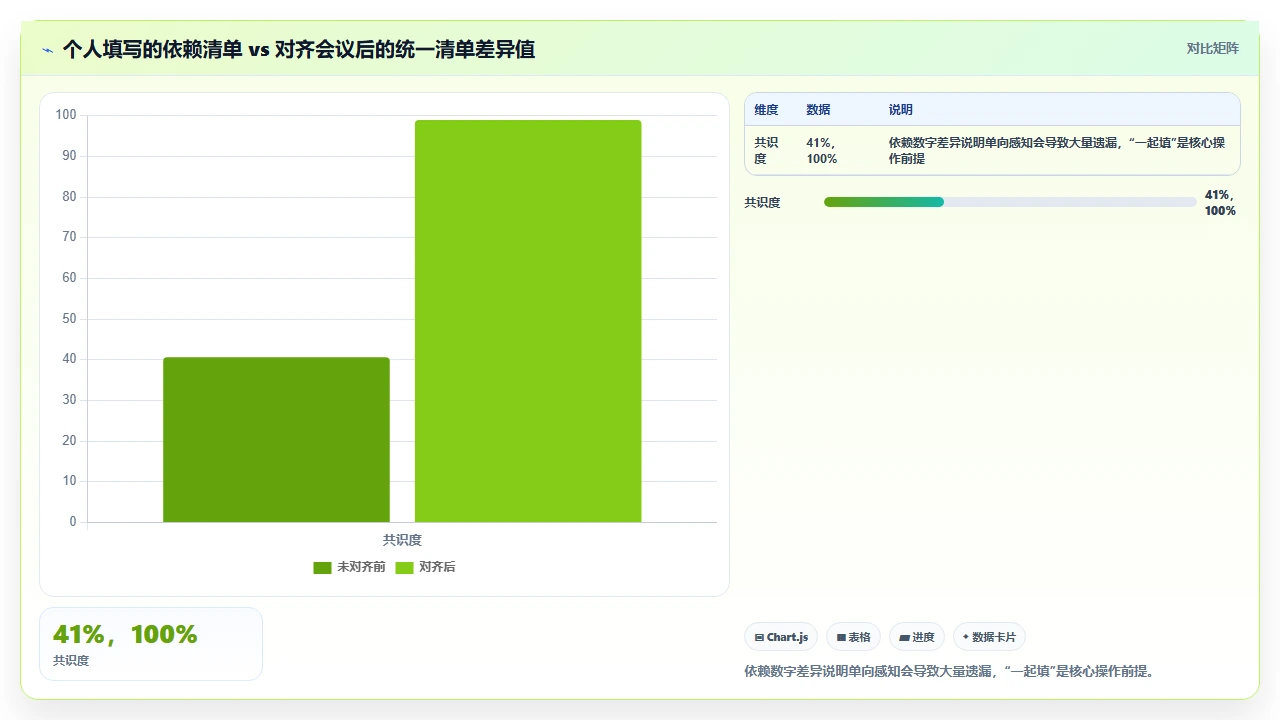1280x720 pixels.
Task: Select the 进度 tag chip
Action: [917, 637]
